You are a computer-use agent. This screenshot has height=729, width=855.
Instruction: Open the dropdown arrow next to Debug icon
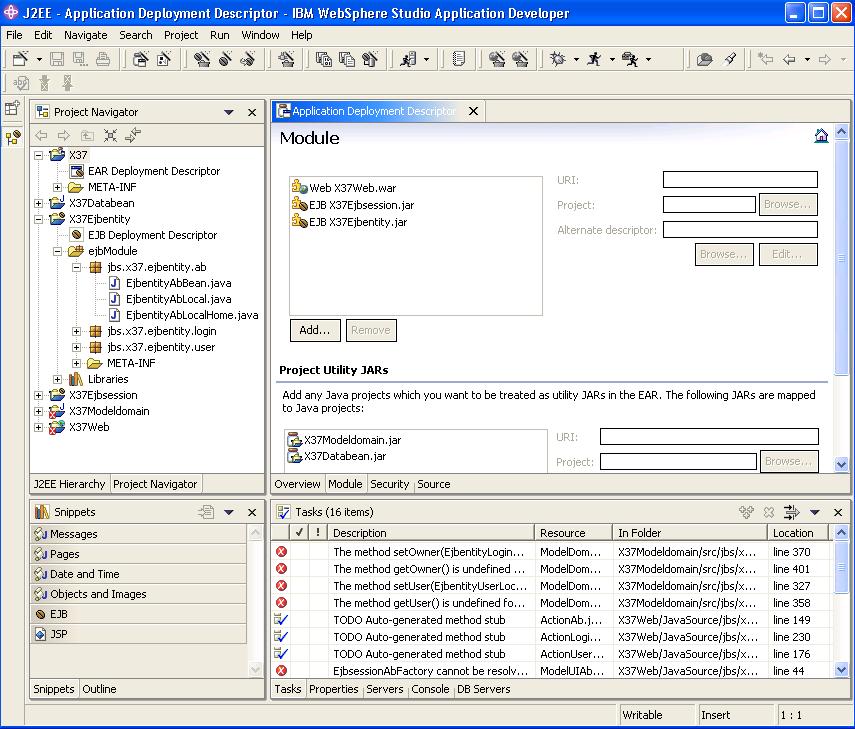pyautogui.click(x=576, y=59)
